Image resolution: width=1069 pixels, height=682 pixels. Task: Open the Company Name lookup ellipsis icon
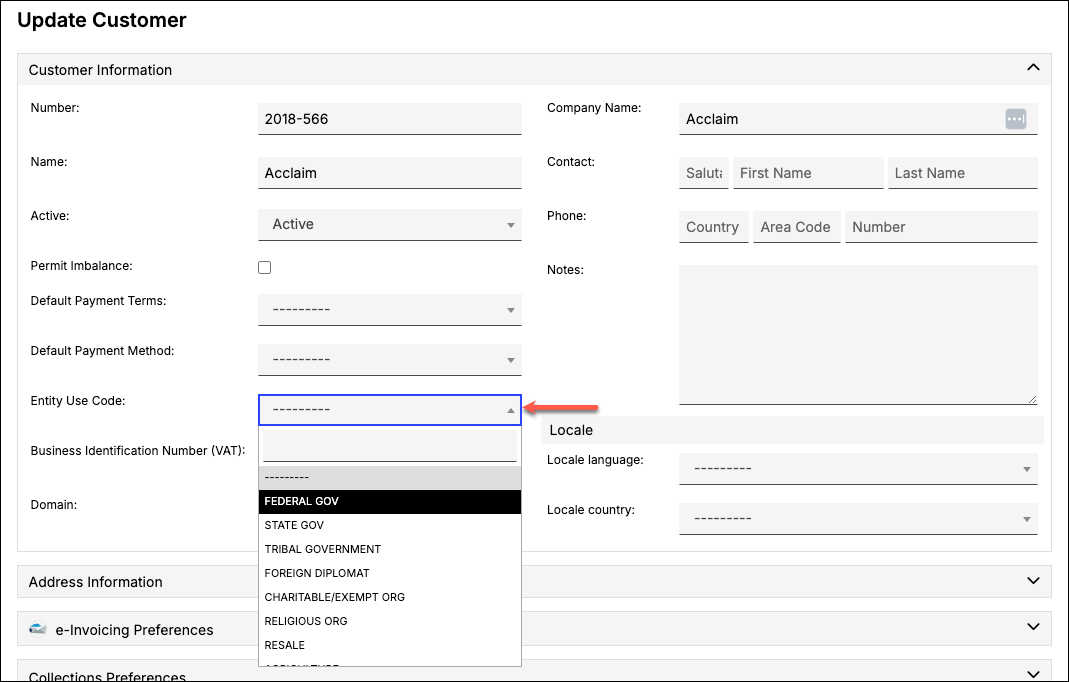1015,119
